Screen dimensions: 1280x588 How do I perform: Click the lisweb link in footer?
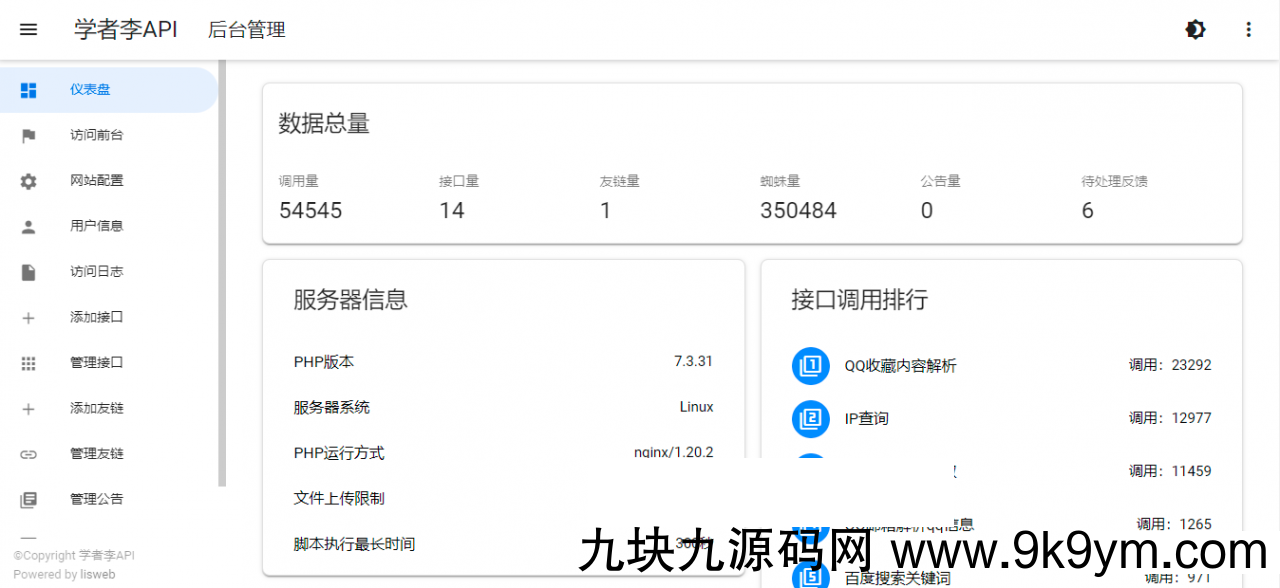pos(98,575)
